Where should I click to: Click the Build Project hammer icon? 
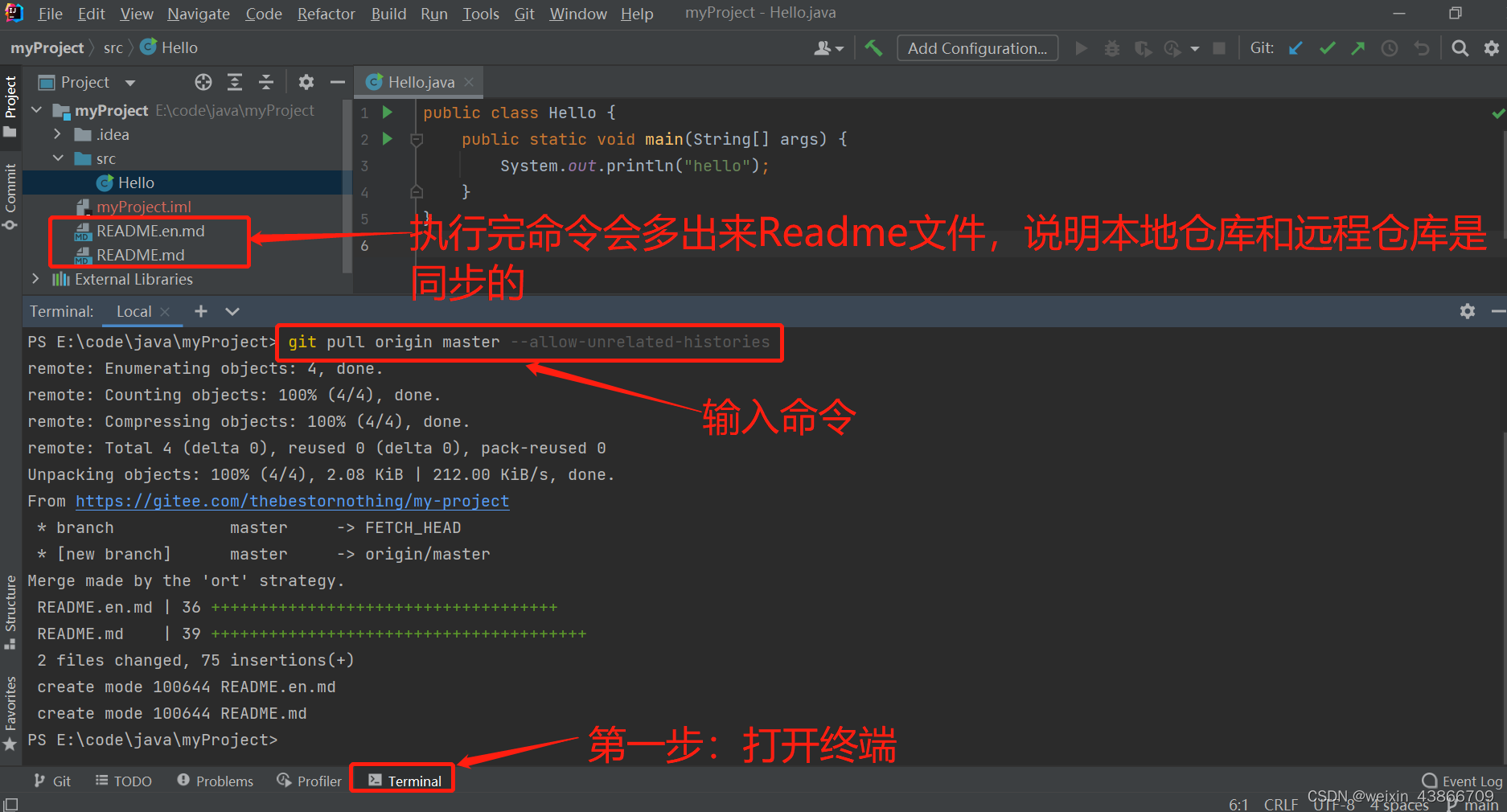[x=873, y=48]
